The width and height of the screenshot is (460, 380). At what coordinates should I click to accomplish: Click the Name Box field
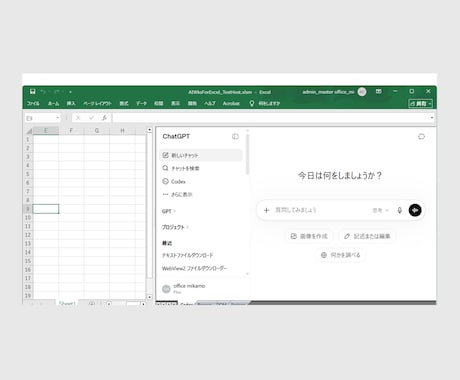tap(39, 118)
